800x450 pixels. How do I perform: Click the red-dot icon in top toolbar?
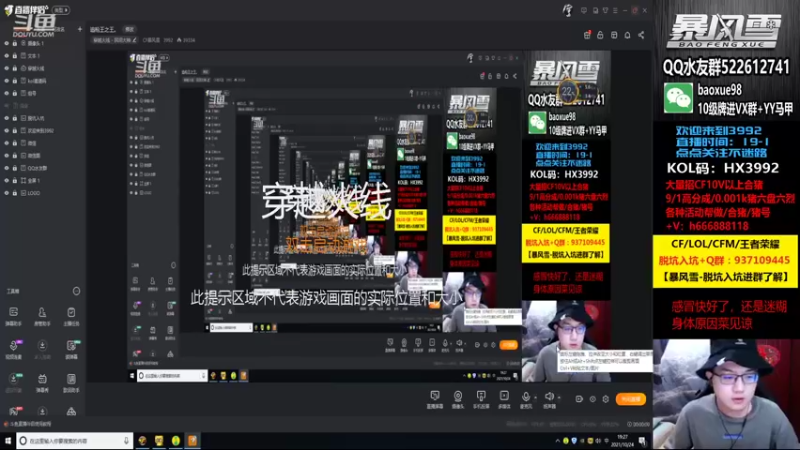tap(587, 35)
